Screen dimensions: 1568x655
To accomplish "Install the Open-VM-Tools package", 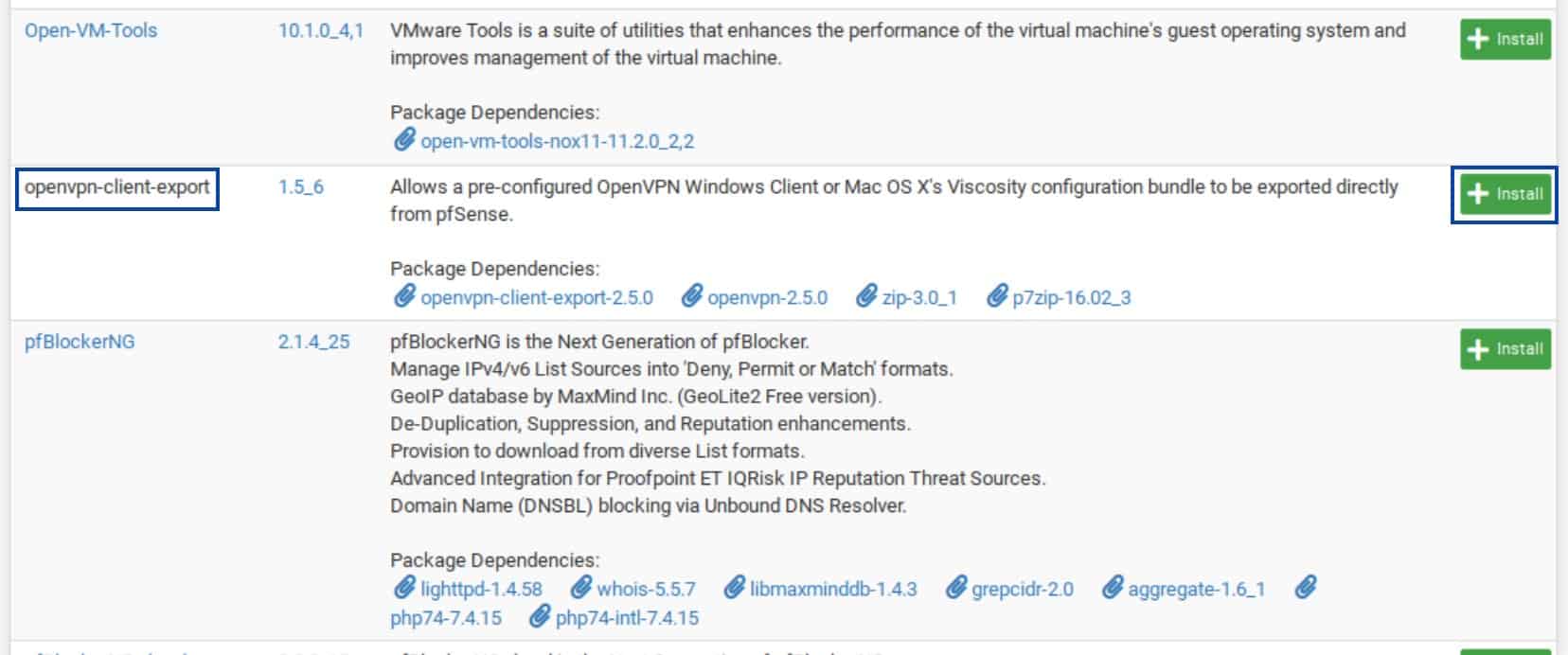I will tap(1506, 39).
